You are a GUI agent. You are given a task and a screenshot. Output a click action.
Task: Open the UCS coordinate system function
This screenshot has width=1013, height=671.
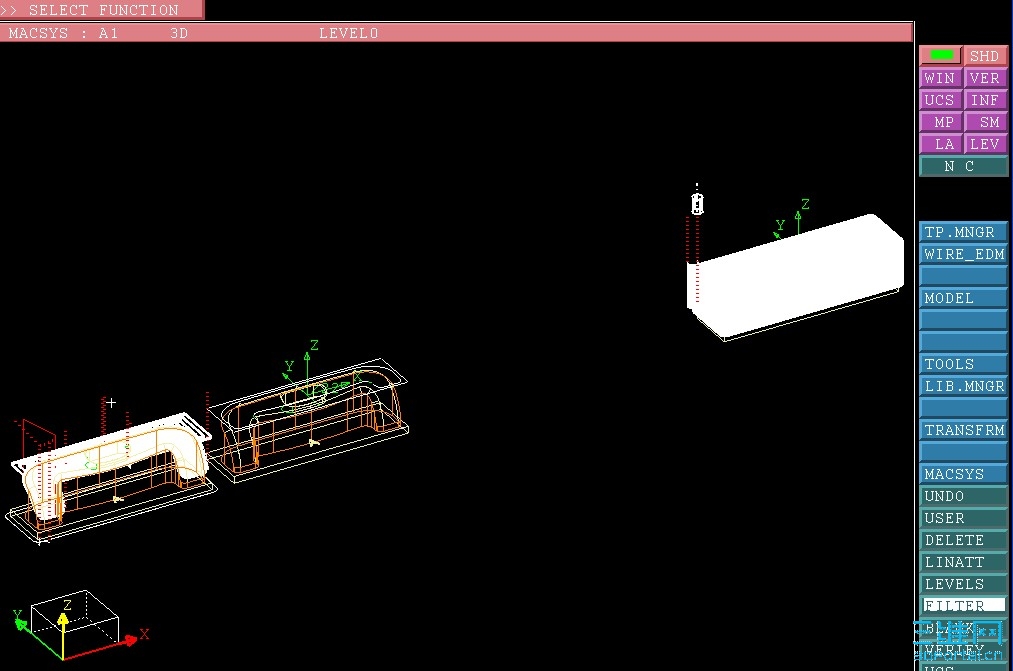tap(941, 100)
